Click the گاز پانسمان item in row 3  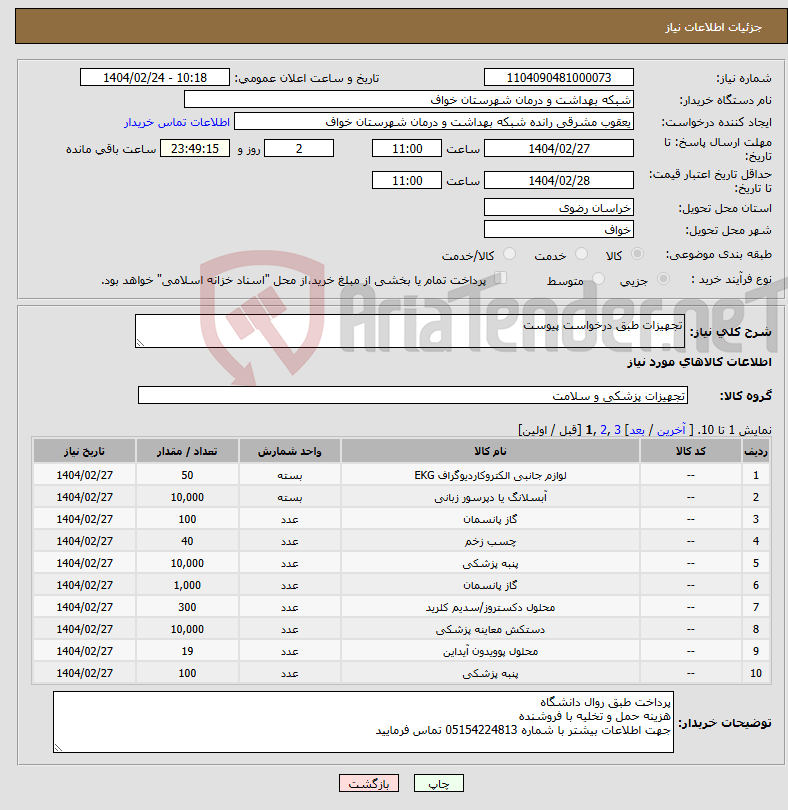[x=490, y=519]
